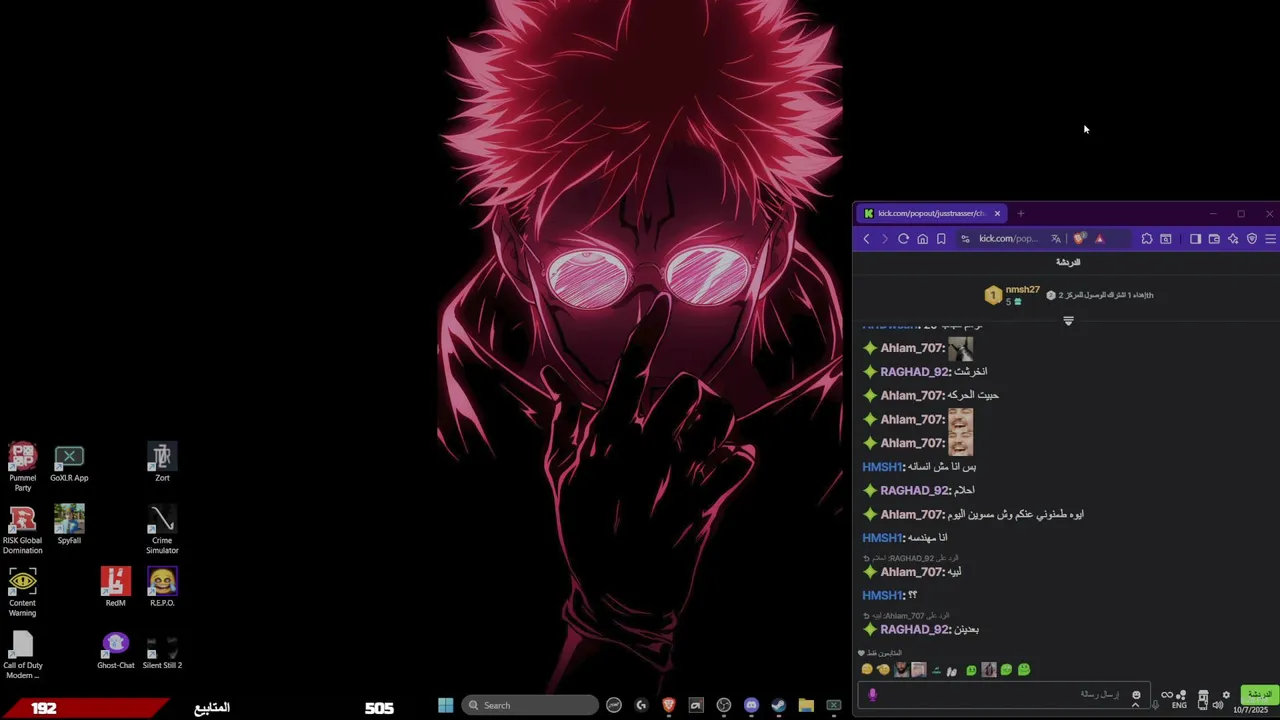Open File Explorer from the taskbar
The height and width of the screenshot is (720, 1280).
806,705
